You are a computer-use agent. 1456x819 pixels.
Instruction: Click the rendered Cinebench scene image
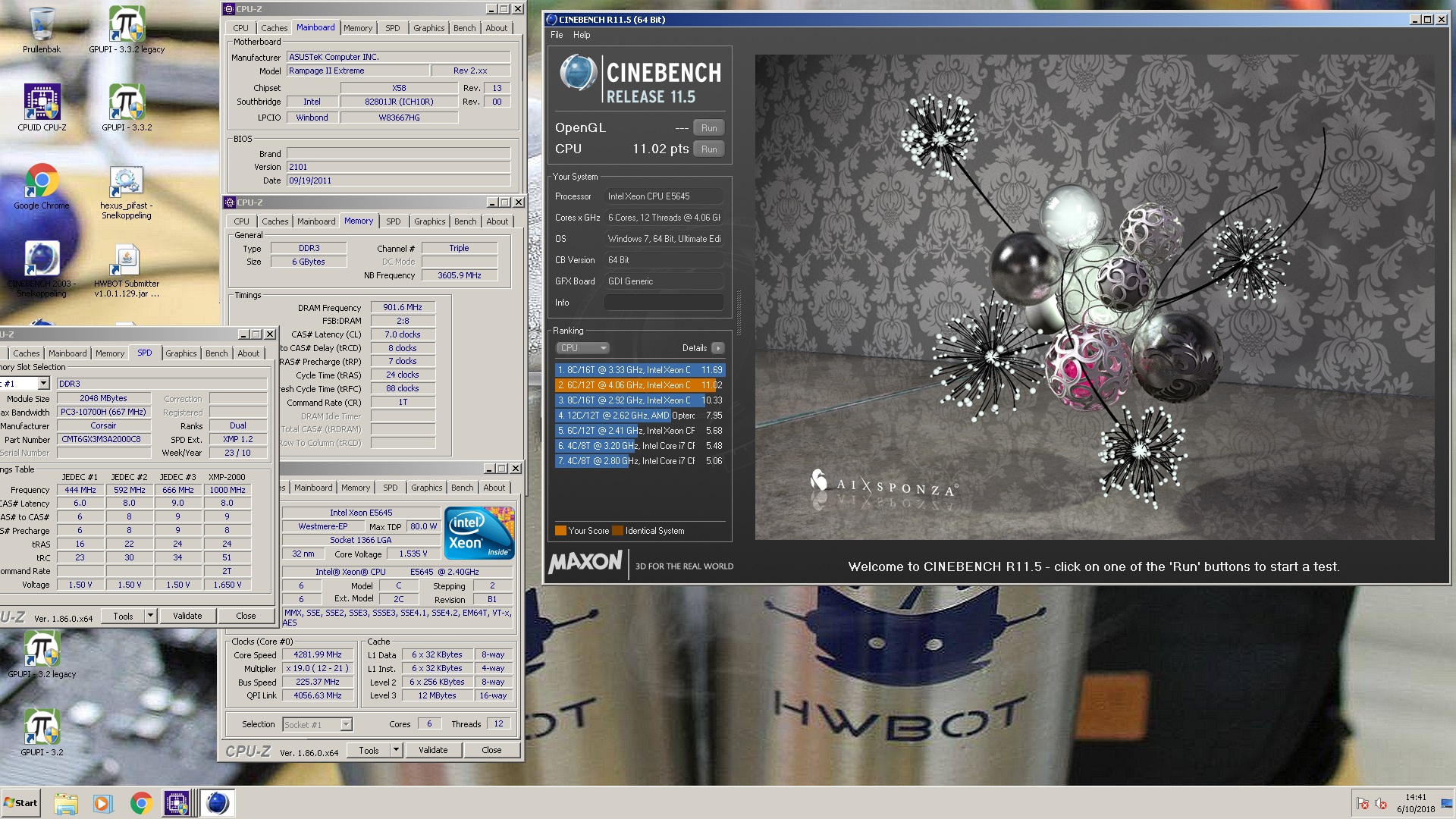click(x=1094, y=297)
